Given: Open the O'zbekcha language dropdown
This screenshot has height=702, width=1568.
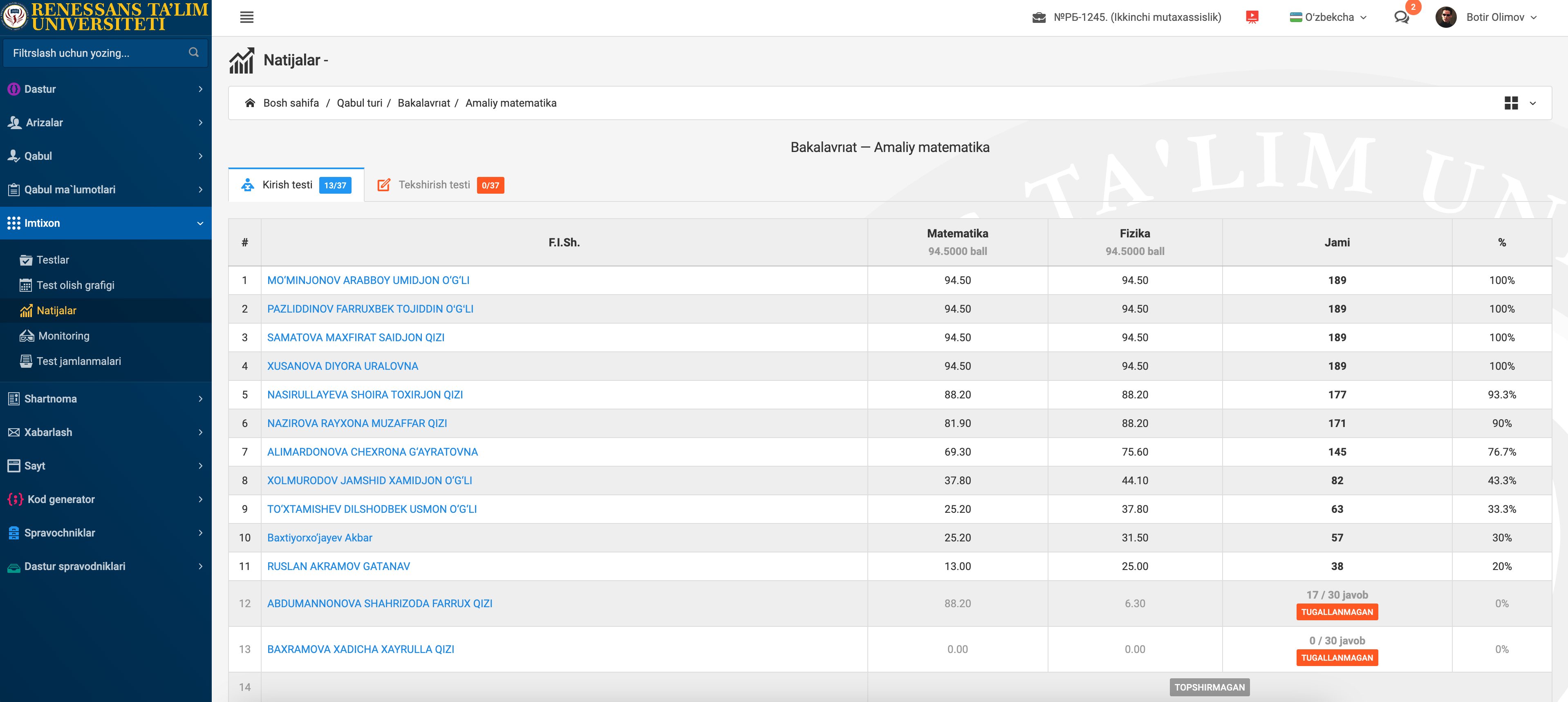Looking at the screenshot, I should click(1328, 17).
